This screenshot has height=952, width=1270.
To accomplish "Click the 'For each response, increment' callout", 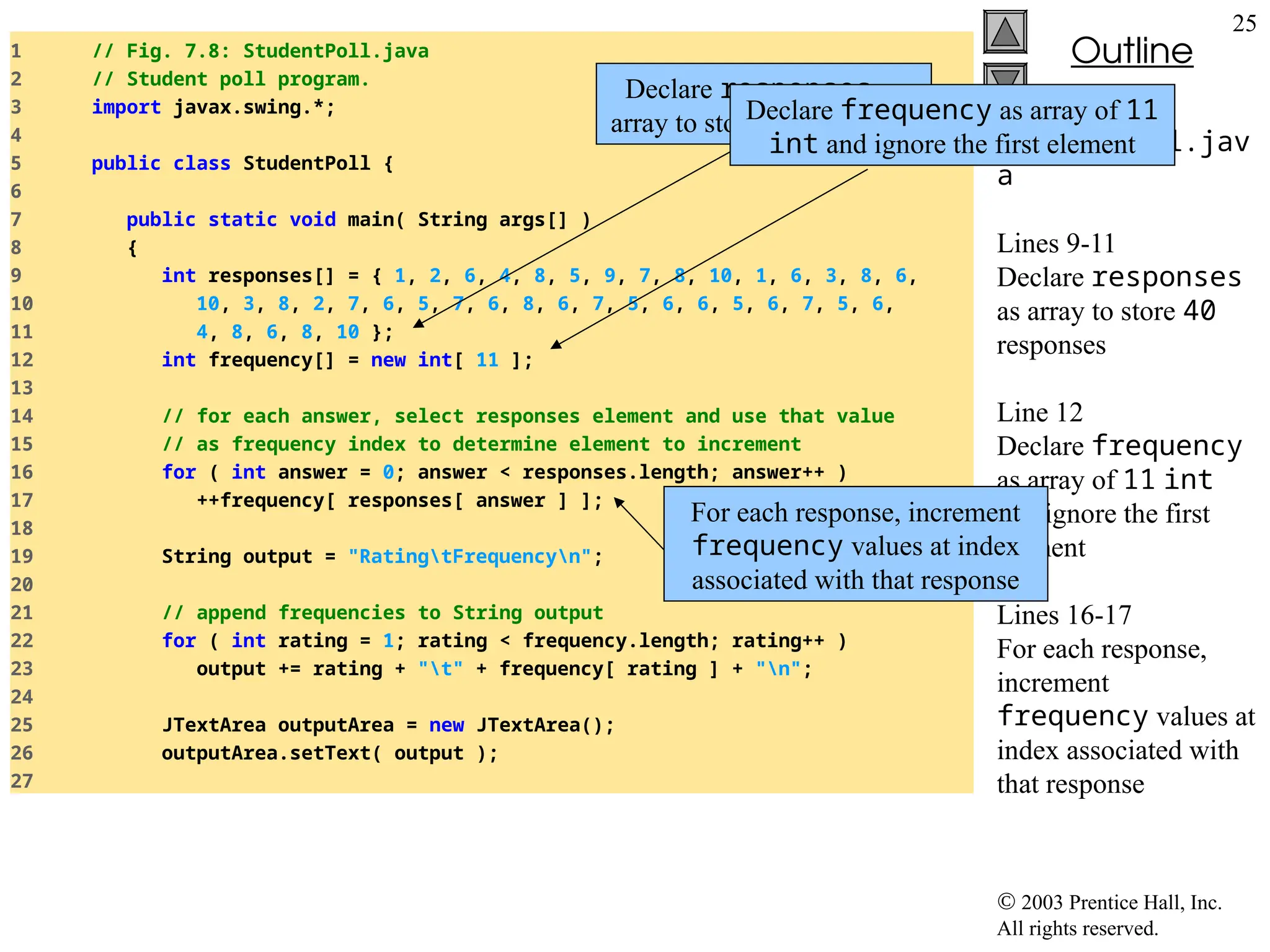I will pyautogui.click(x=855, y=545).
